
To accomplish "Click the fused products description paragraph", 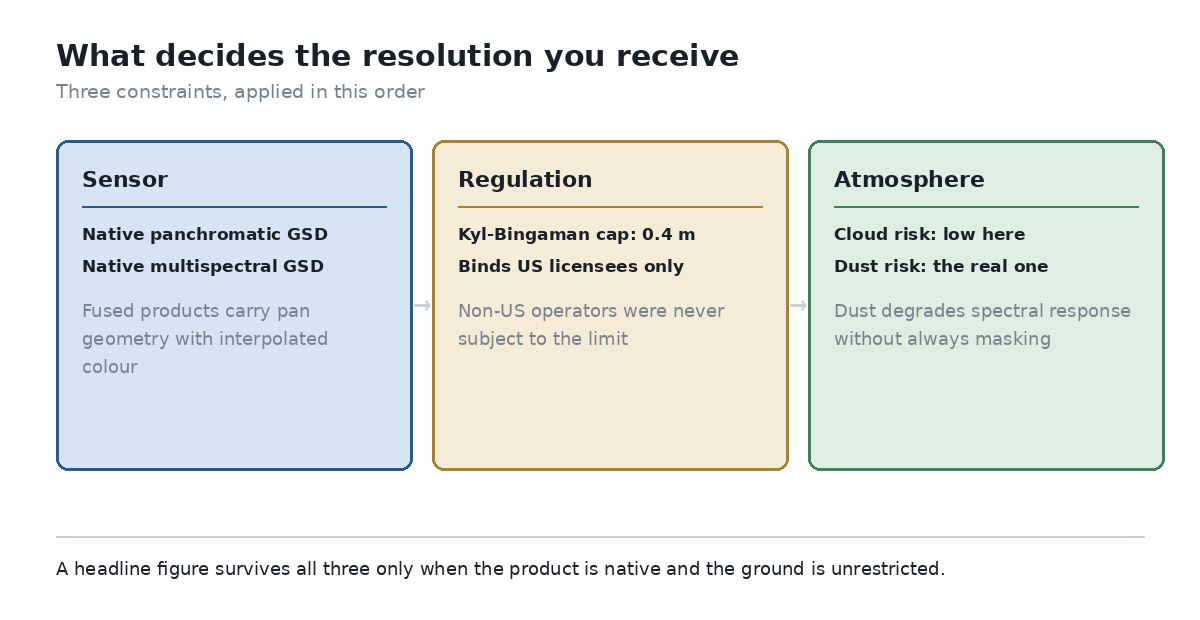I will coord(205,339).
